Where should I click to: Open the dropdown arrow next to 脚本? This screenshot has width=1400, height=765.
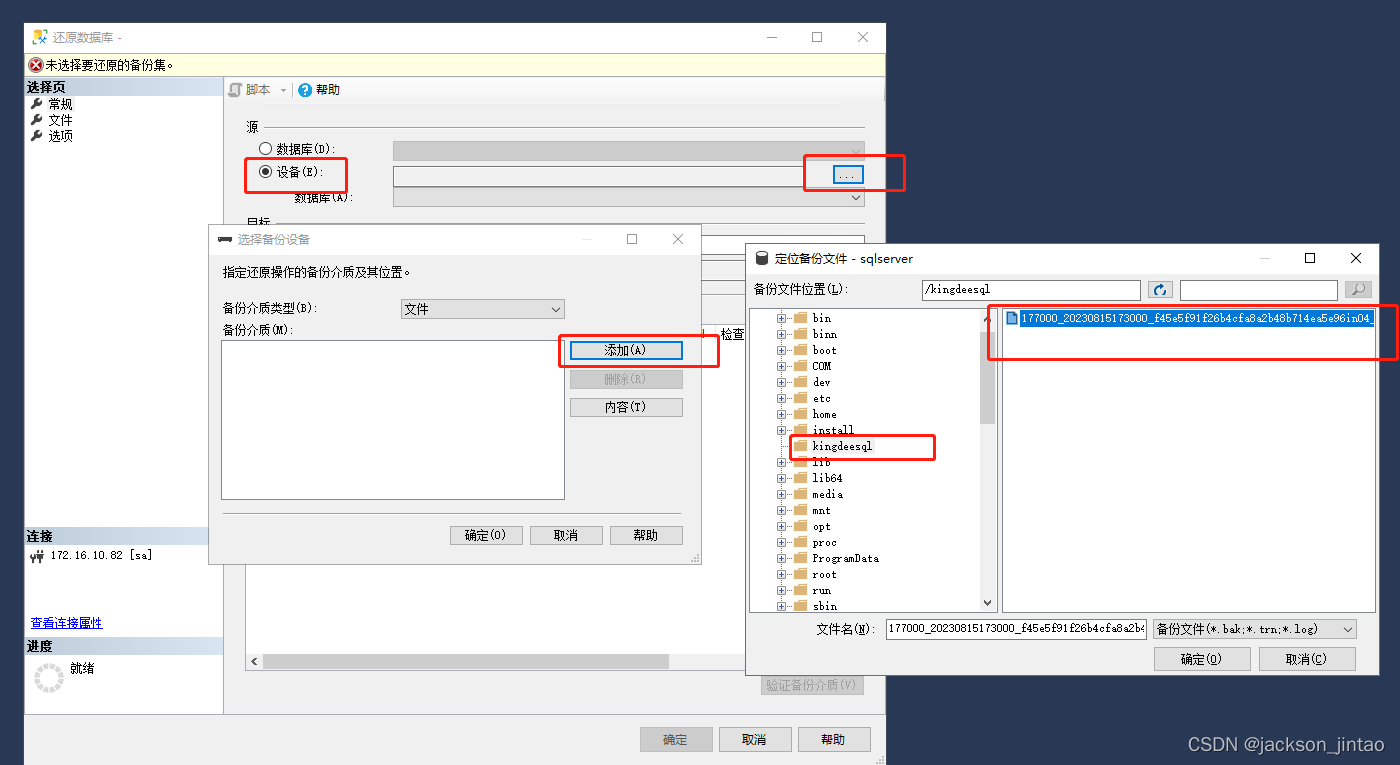[283, 90]
